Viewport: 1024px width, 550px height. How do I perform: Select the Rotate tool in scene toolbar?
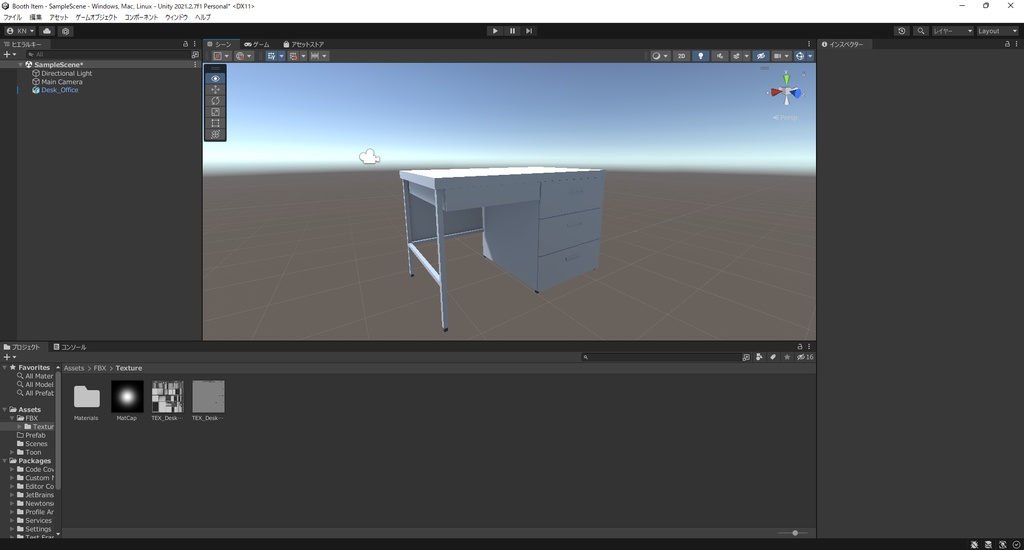[216, 101]
